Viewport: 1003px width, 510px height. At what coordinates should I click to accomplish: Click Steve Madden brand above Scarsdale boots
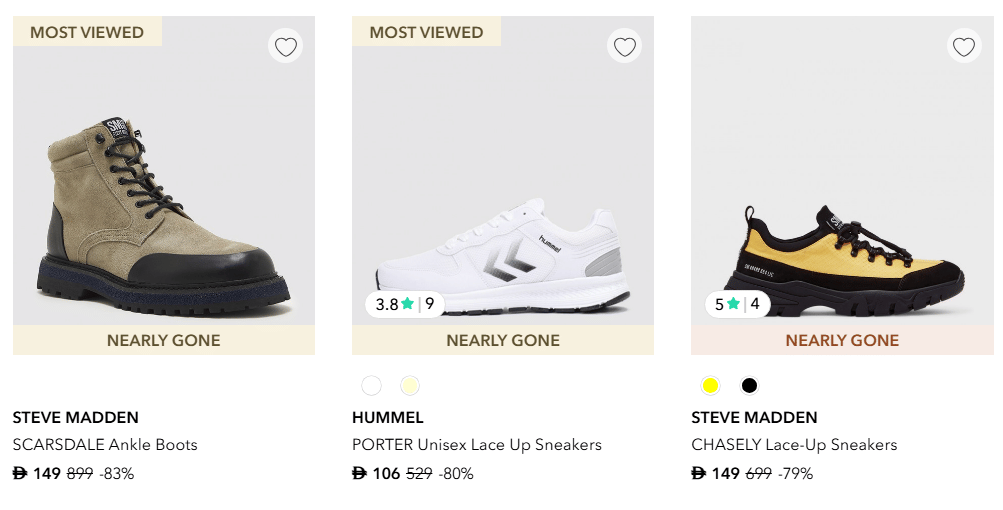(76, 418)
